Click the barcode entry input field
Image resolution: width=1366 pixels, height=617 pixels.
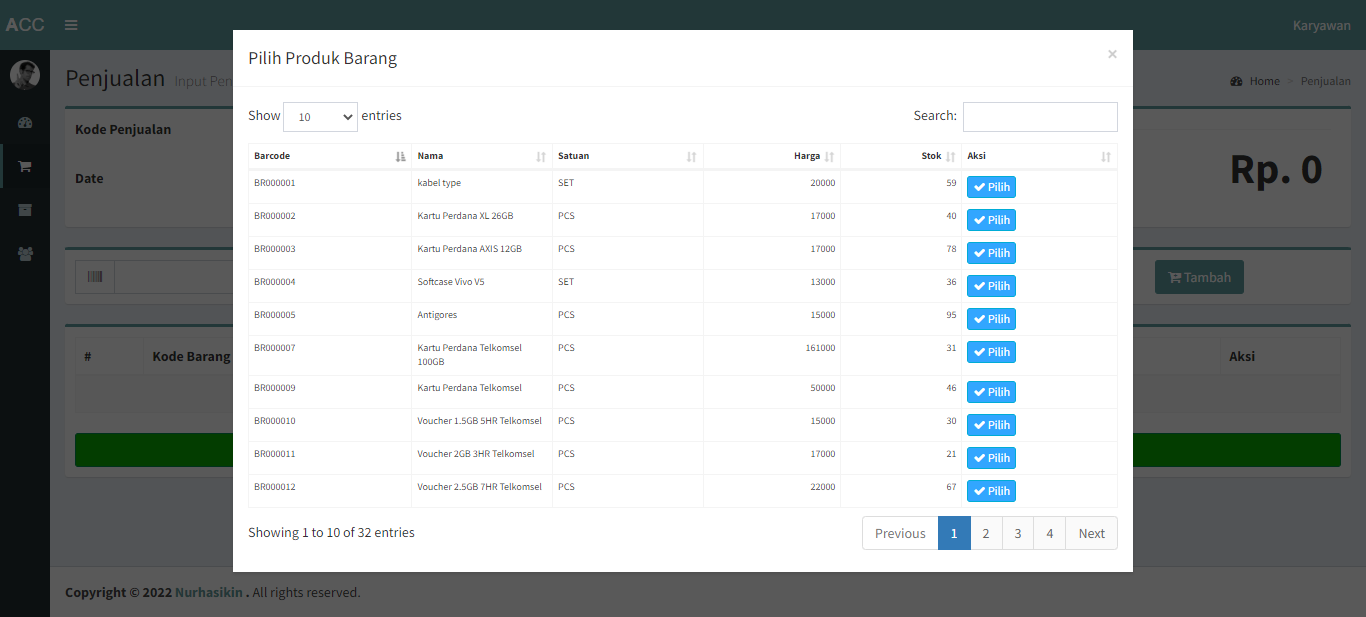point(174,277)
